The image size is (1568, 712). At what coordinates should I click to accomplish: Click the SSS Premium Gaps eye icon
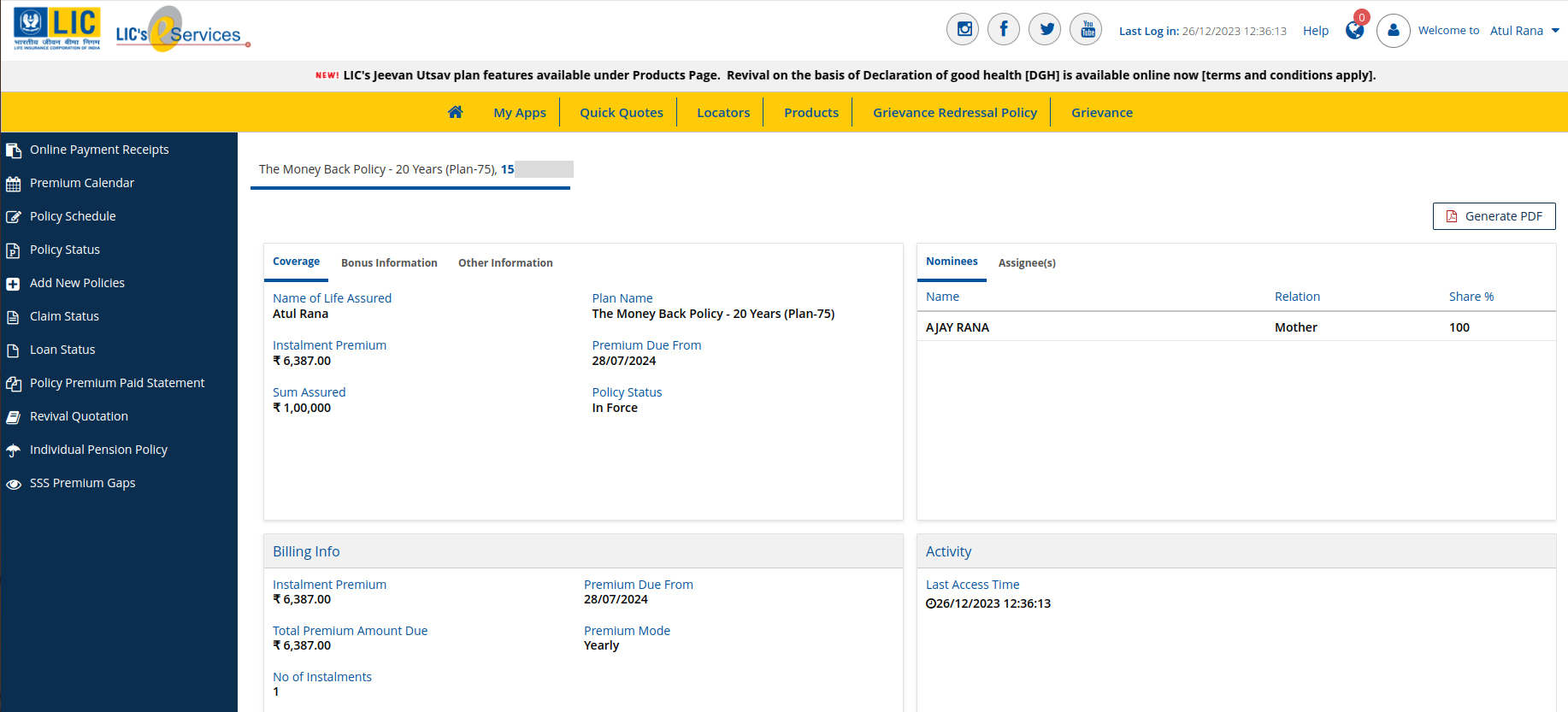13,484
